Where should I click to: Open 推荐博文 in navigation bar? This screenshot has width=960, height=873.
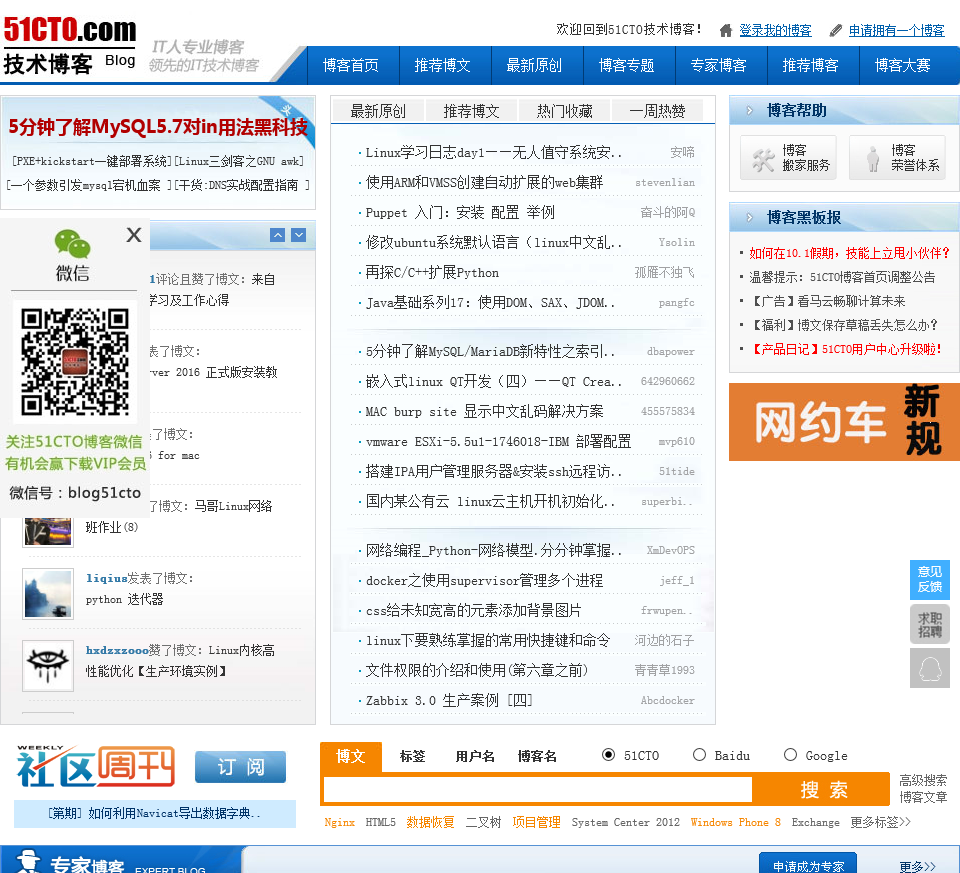[443, 65]
